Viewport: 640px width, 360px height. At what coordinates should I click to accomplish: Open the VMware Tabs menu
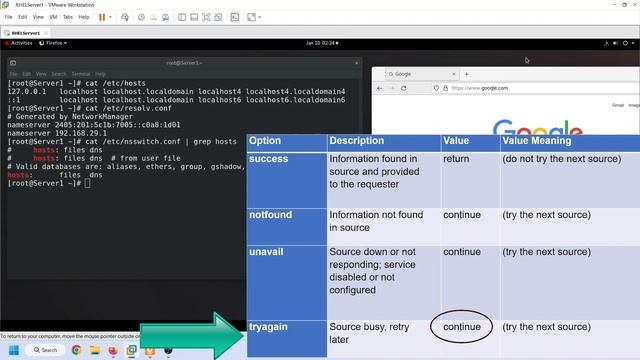tap(68, 17)
